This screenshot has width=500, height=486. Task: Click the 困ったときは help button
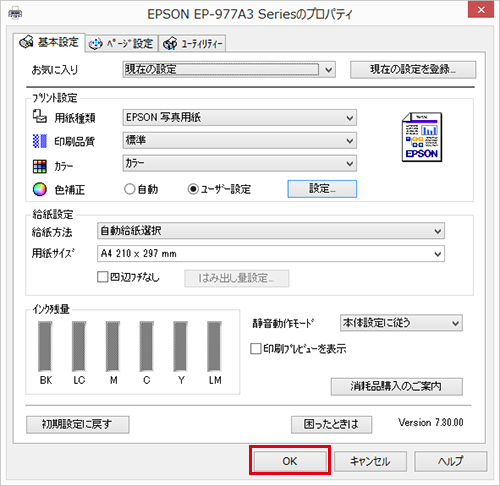click(331, 424)
